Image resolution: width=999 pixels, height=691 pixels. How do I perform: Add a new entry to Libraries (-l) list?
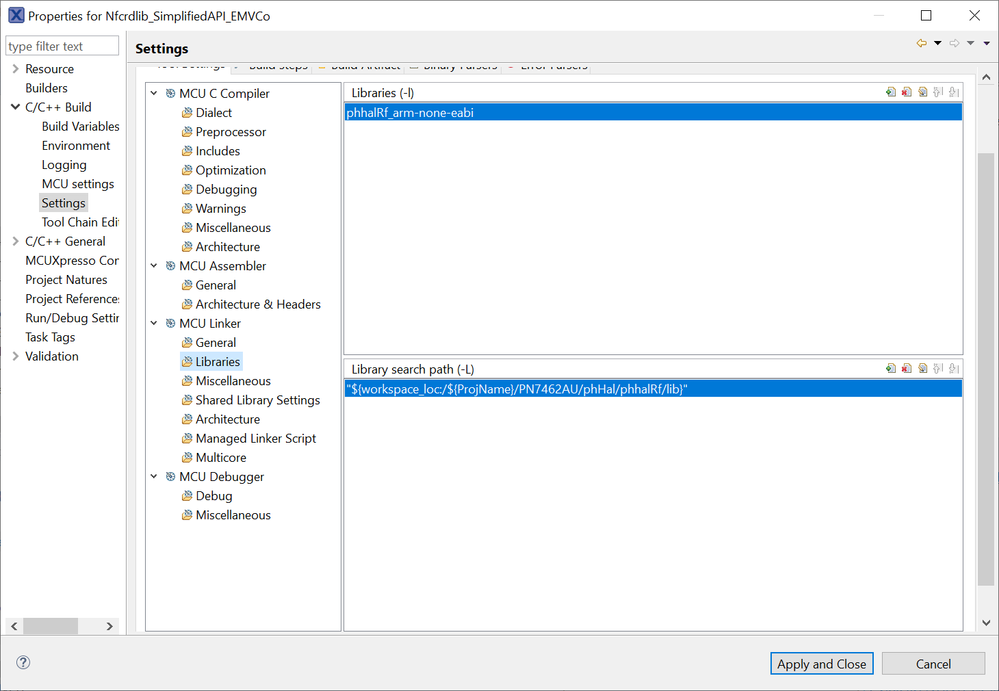click(x=890, y=92)
